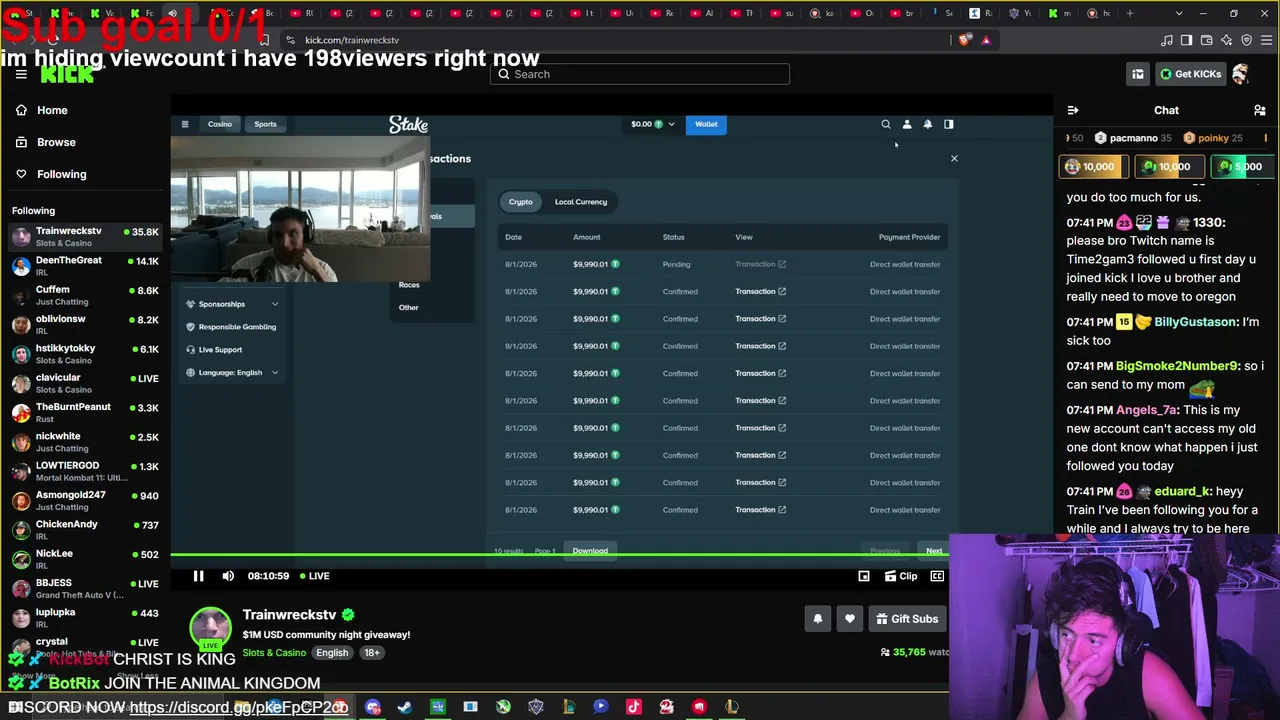Screen dimensions: 1280x720
Task: Click the Gift Subs button
Action: point(907,619)
